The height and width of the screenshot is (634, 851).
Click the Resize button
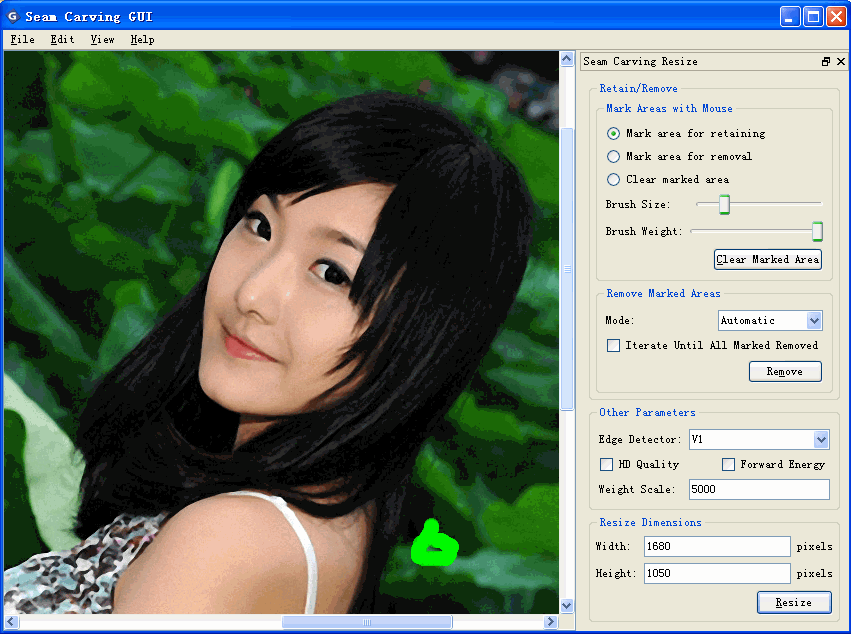(794, 603)
